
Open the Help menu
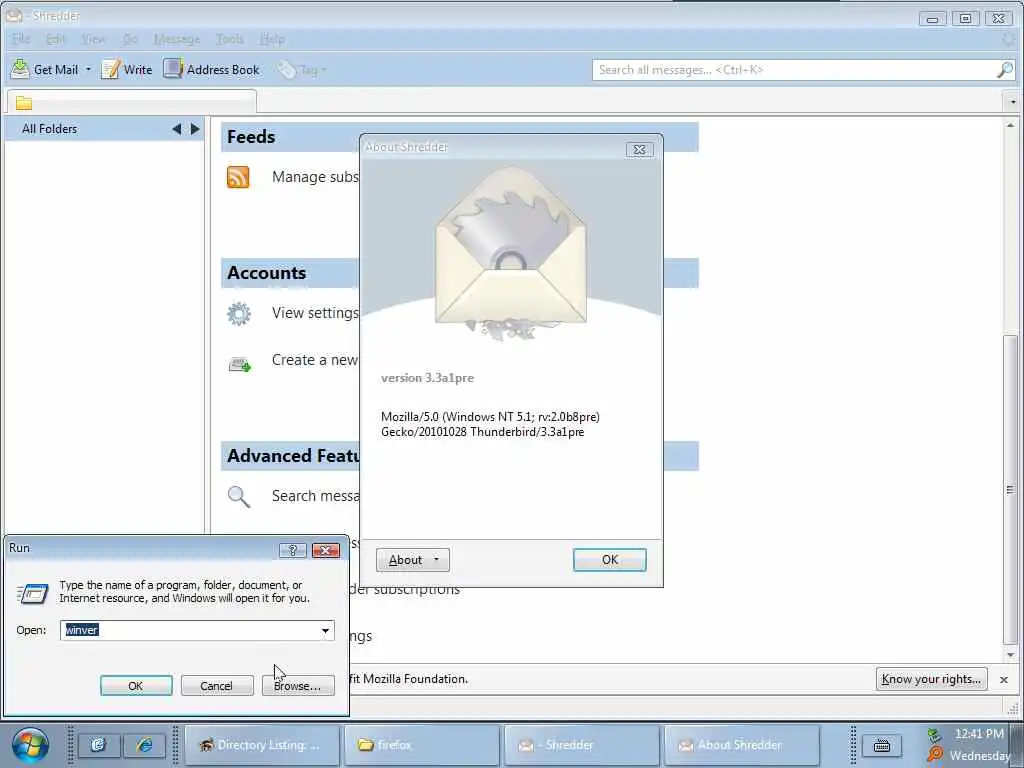272,39
